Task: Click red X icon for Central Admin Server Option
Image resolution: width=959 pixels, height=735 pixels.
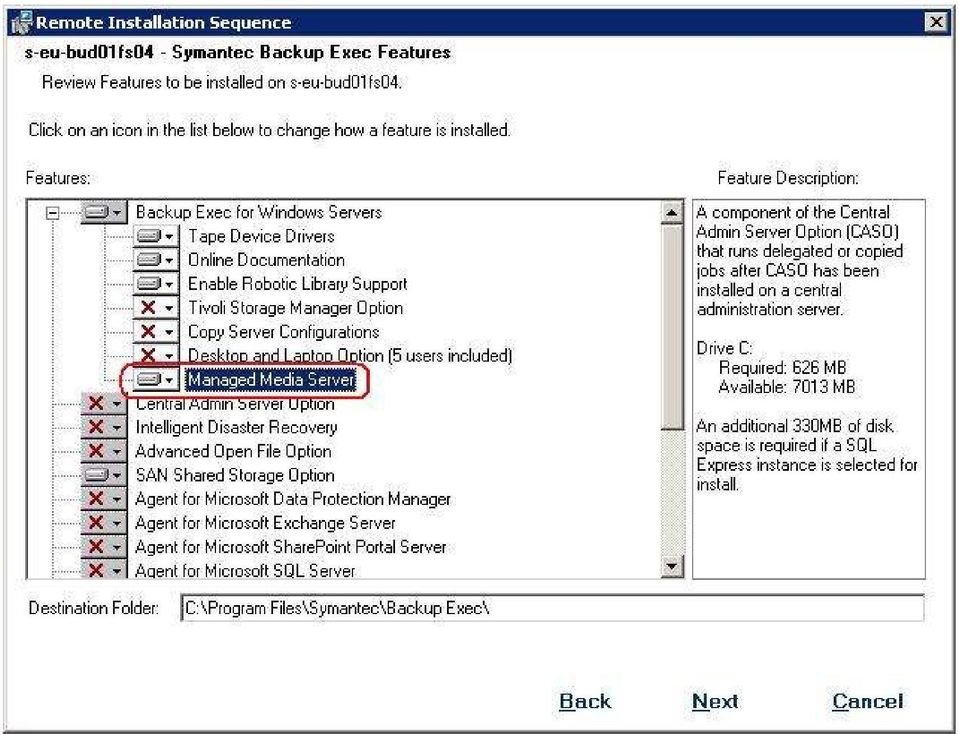Action: coord(96,404)
